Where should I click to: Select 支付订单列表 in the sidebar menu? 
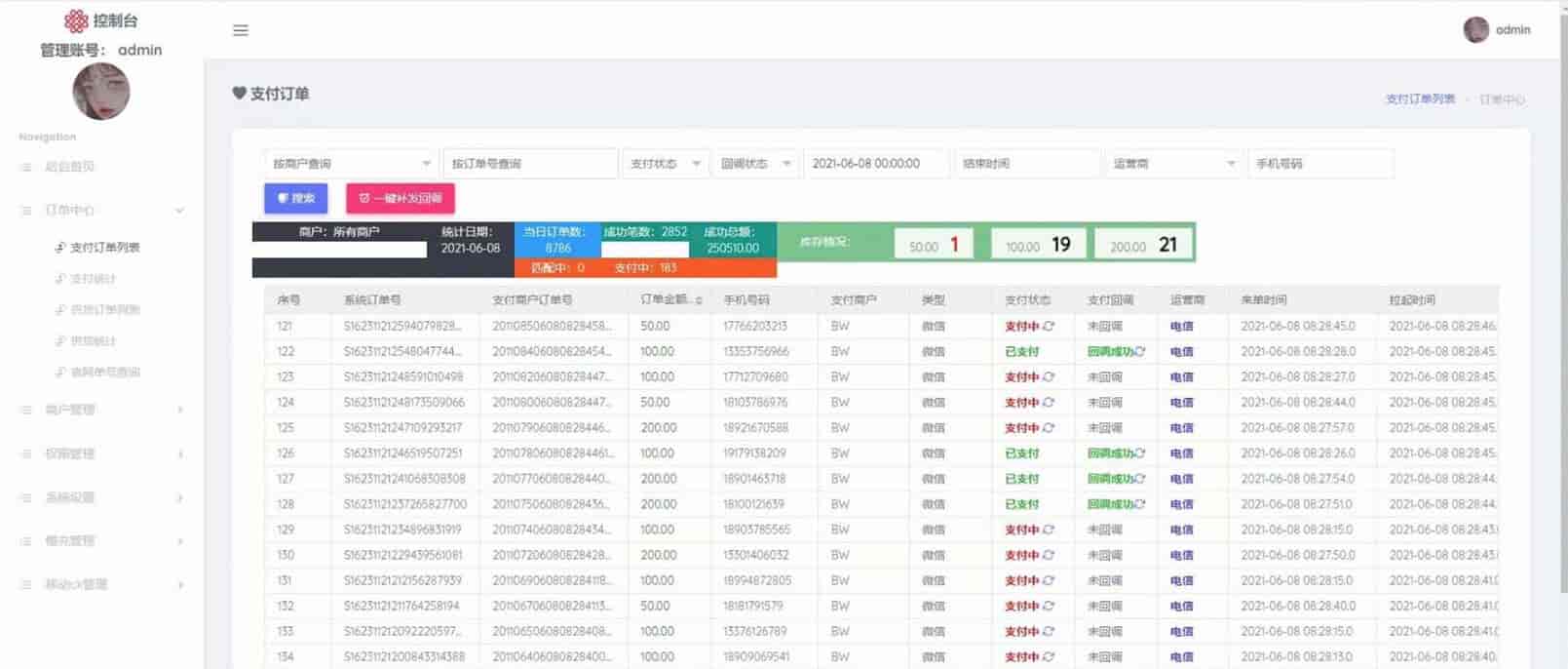point(104,248)
